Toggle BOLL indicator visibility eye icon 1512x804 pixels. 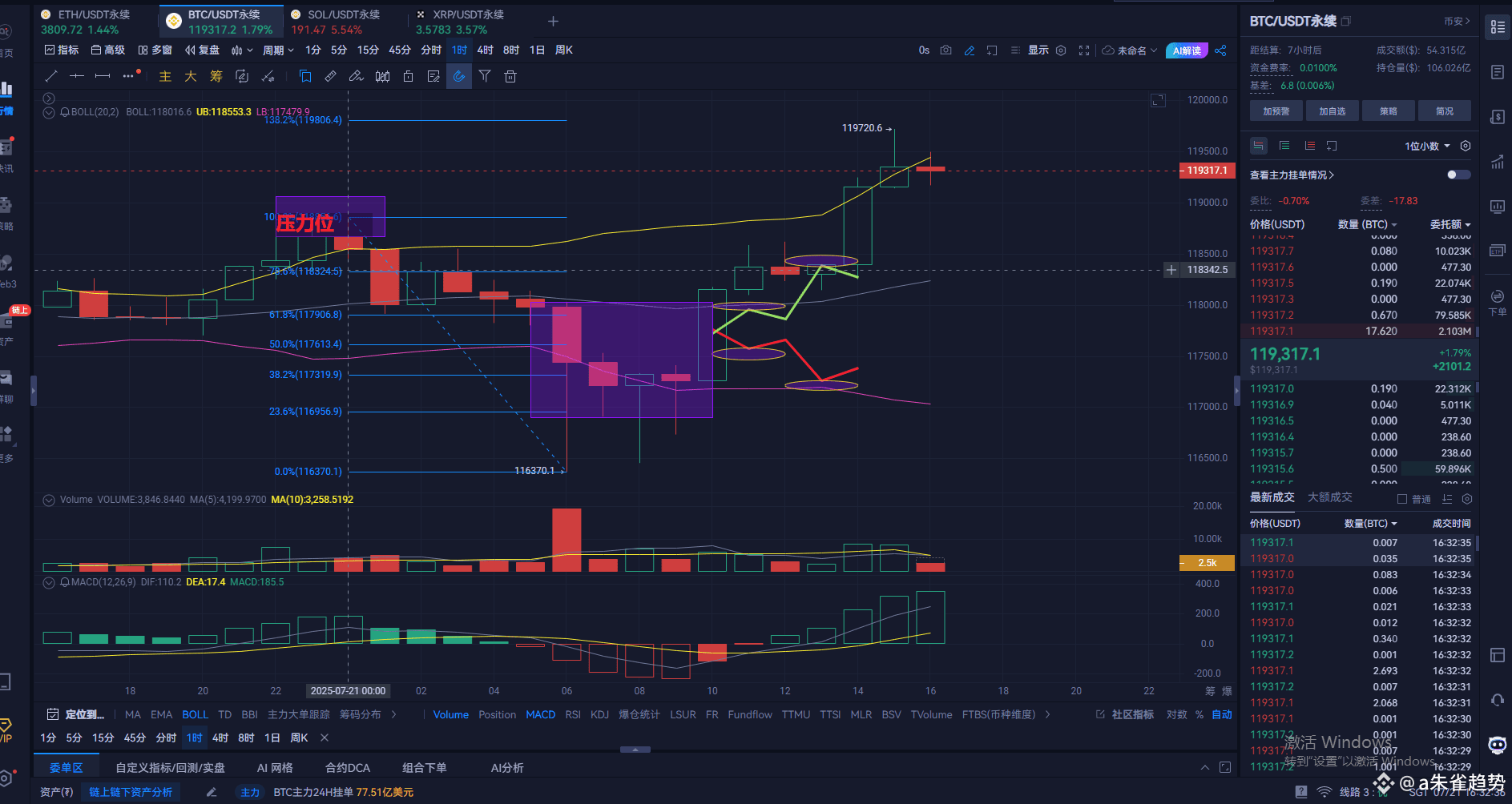coord(49,112)
